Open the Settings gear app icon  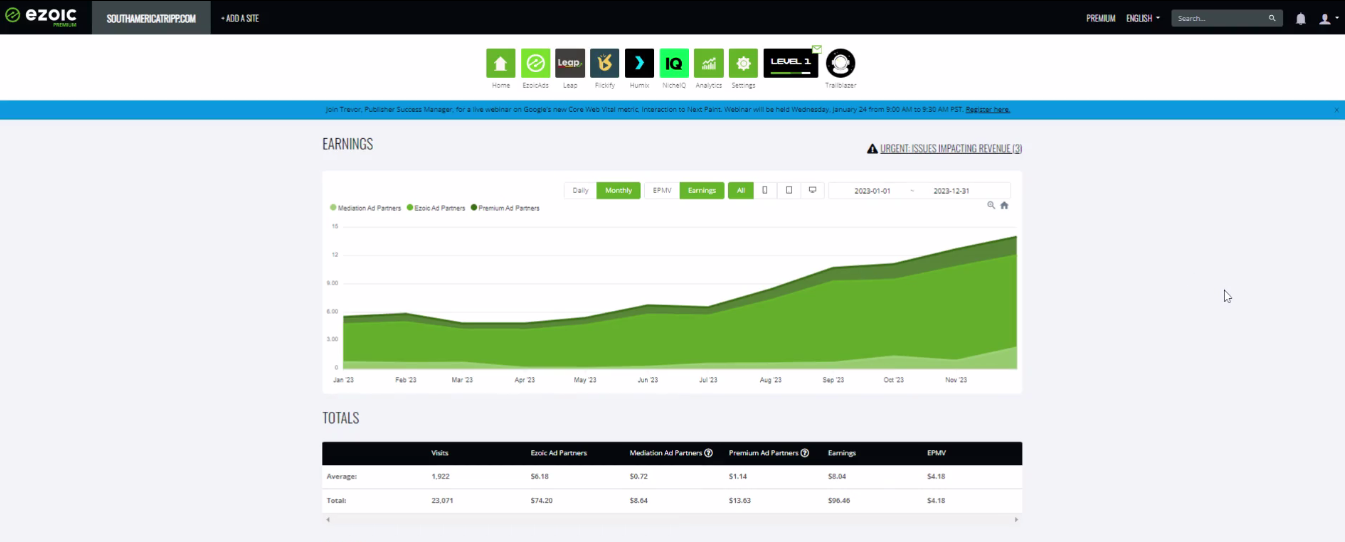coord(743,63)
